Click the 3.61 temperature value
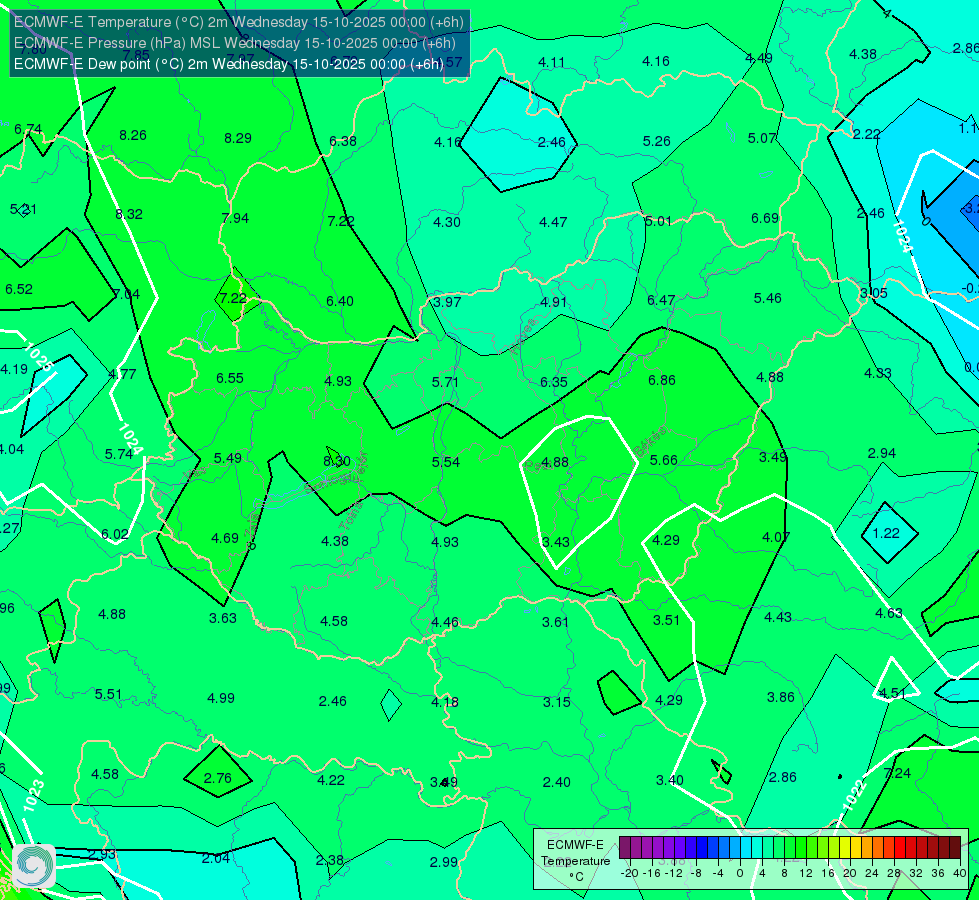This screenshot has width=979, height=900. tap(556, 622)
